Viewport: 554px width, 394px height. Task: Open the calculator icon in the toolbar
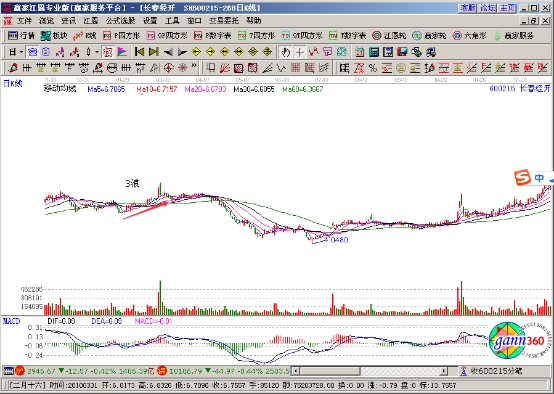tap(374, 52)
